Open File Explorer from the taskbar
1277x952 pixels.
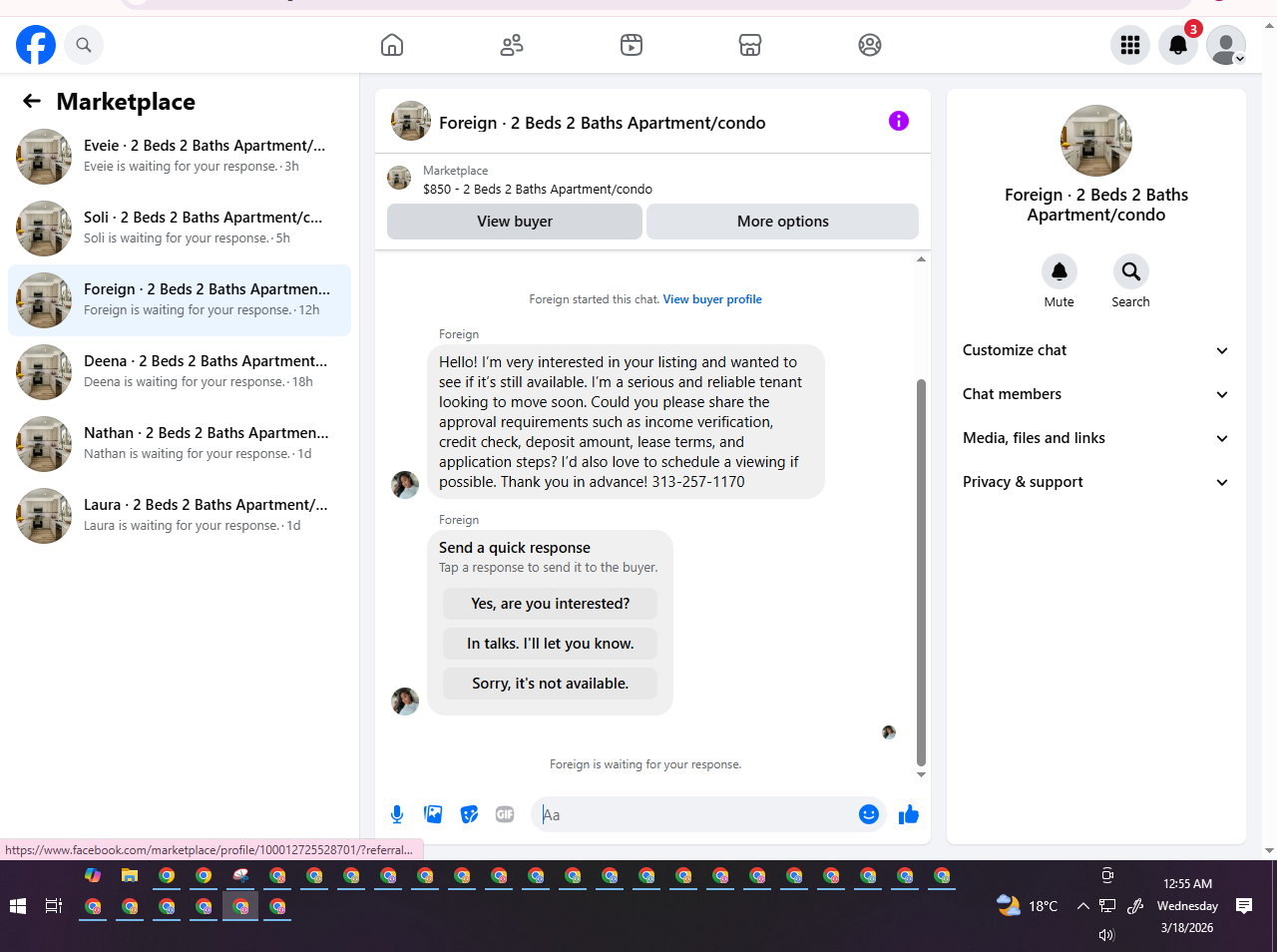[130, 875]
